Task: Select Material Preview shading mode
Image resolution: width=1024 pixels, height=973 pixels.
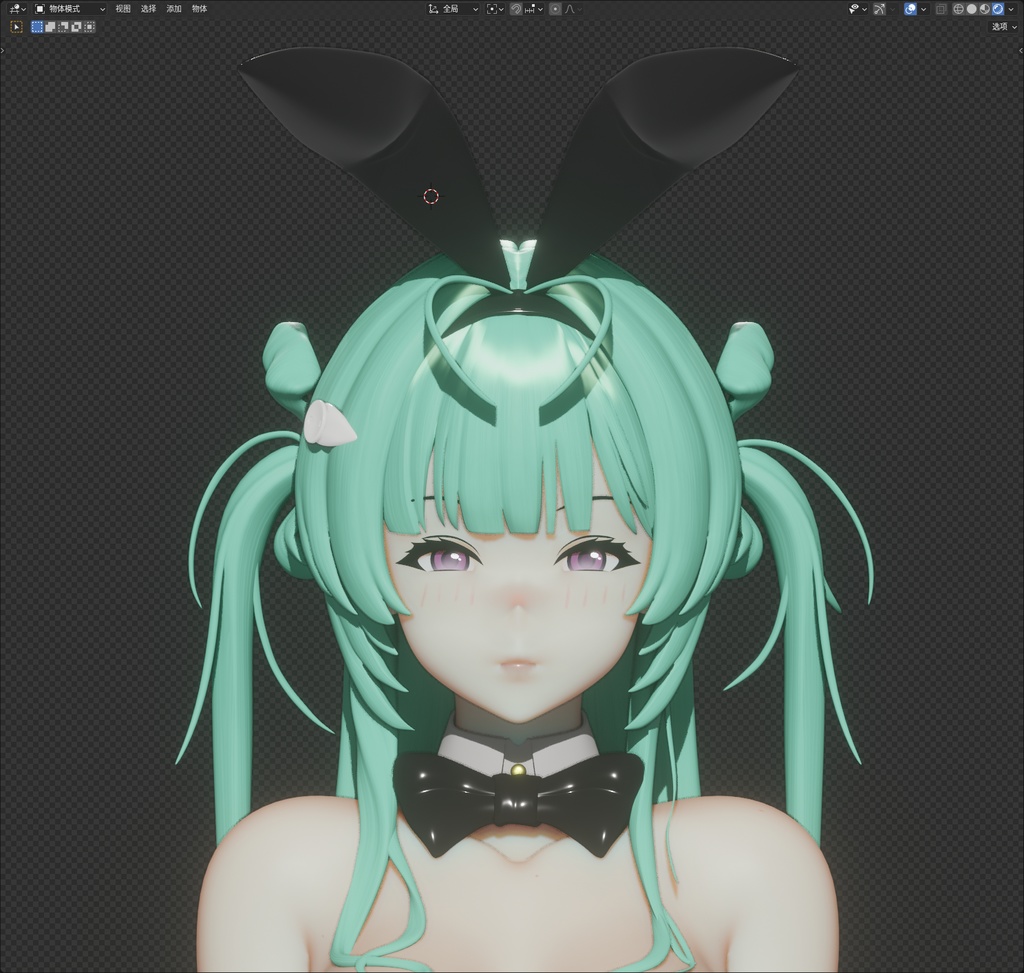Action: tap(987, 9)
